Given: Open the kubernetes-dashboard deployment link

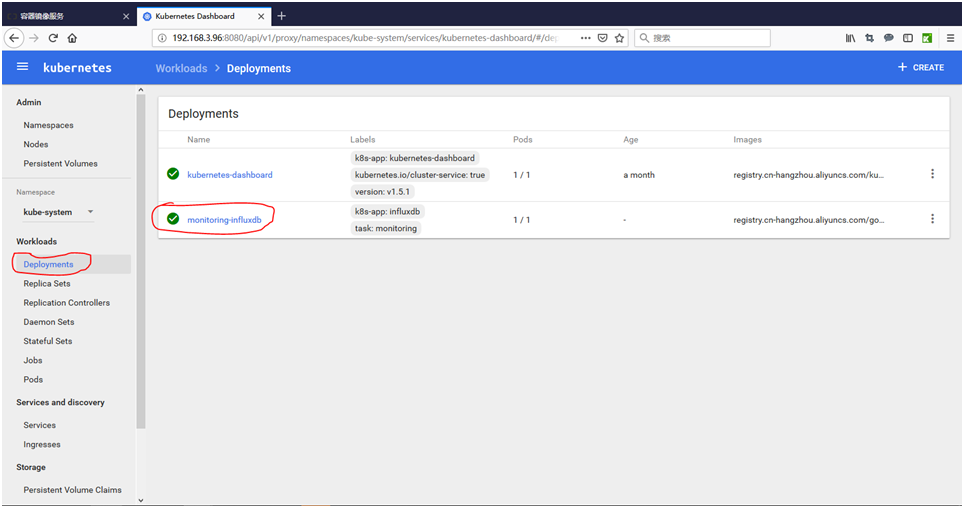Looking at the screenshot, I should (230, 175).
